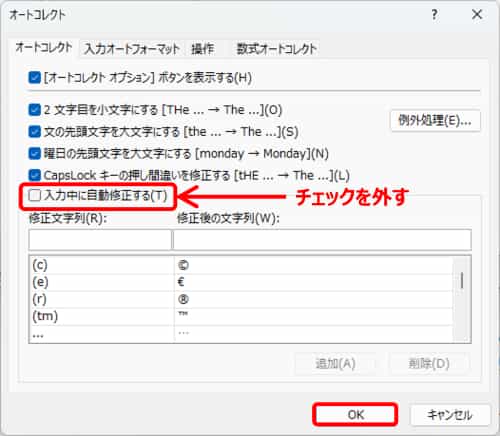Confirm with the OK button
Screen dimensions: 500x436
(356, 415)
